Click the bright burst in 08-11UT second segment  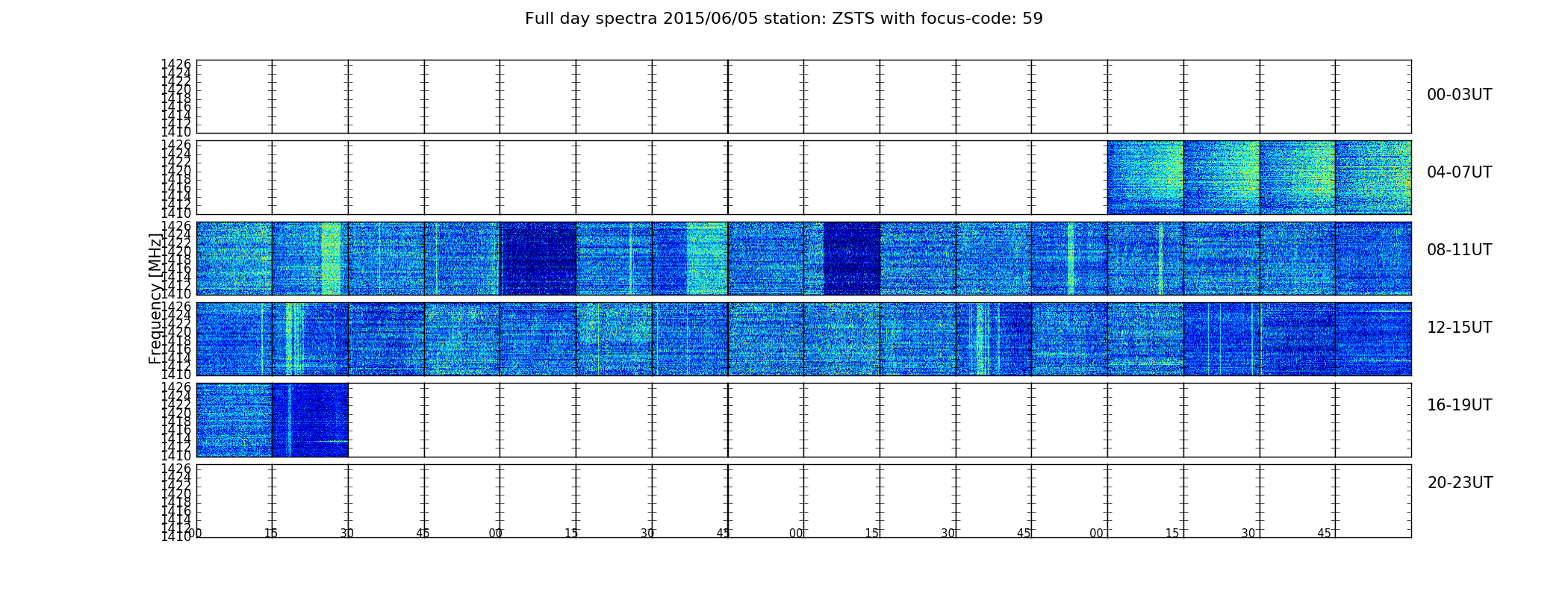(x=331, y=258)
